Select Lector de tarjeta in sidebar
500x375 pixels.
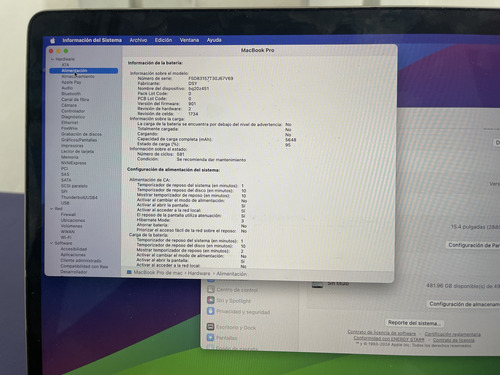click(x=77, y=151)
